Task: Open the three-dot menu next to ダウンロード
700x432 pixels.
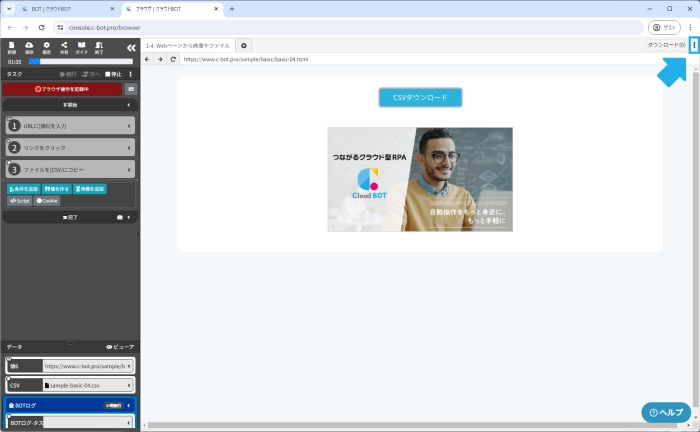Action: [x=694, y=45]
